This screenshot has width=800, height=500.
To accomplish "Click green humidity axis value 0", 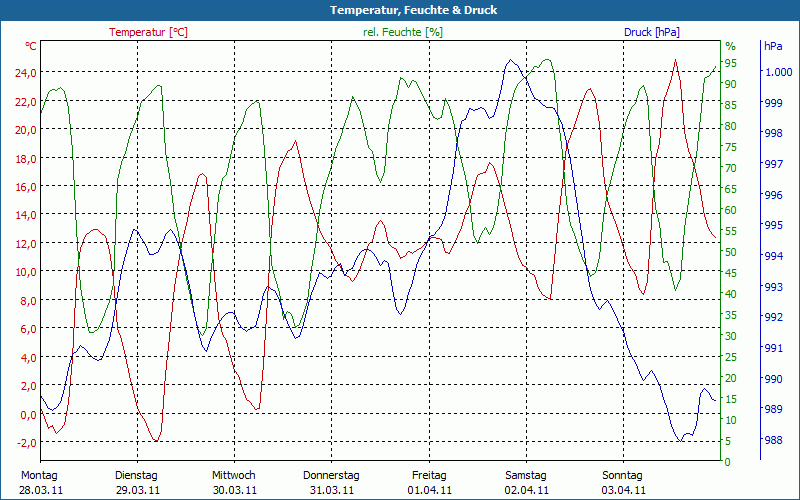I will coord(728,462).
